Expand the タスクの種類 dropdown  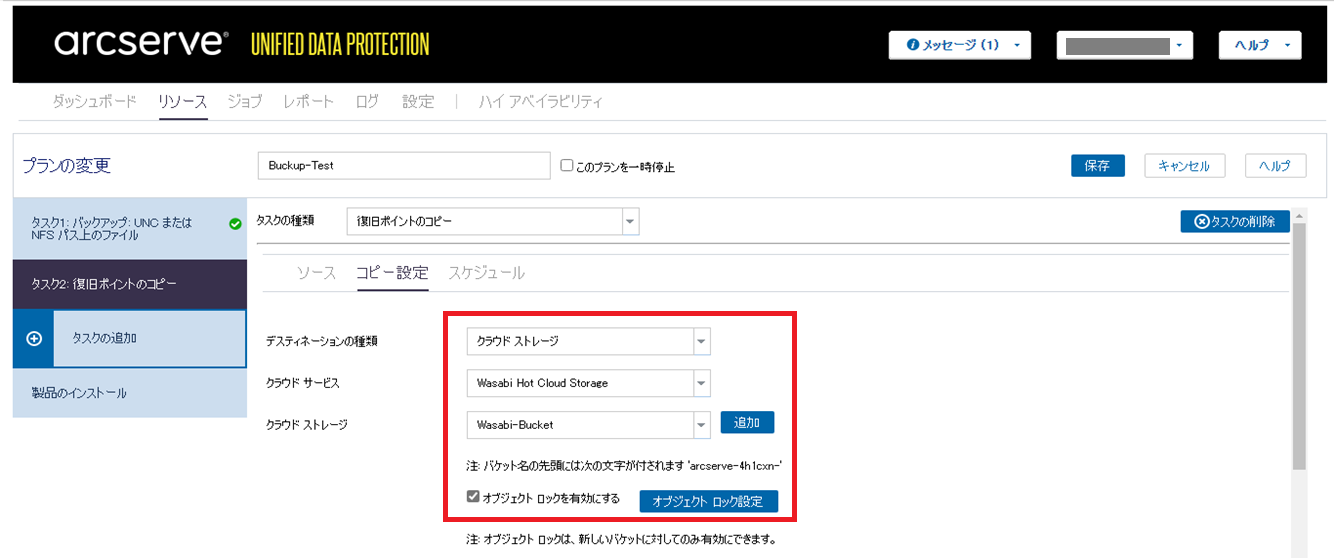point(629,222)
